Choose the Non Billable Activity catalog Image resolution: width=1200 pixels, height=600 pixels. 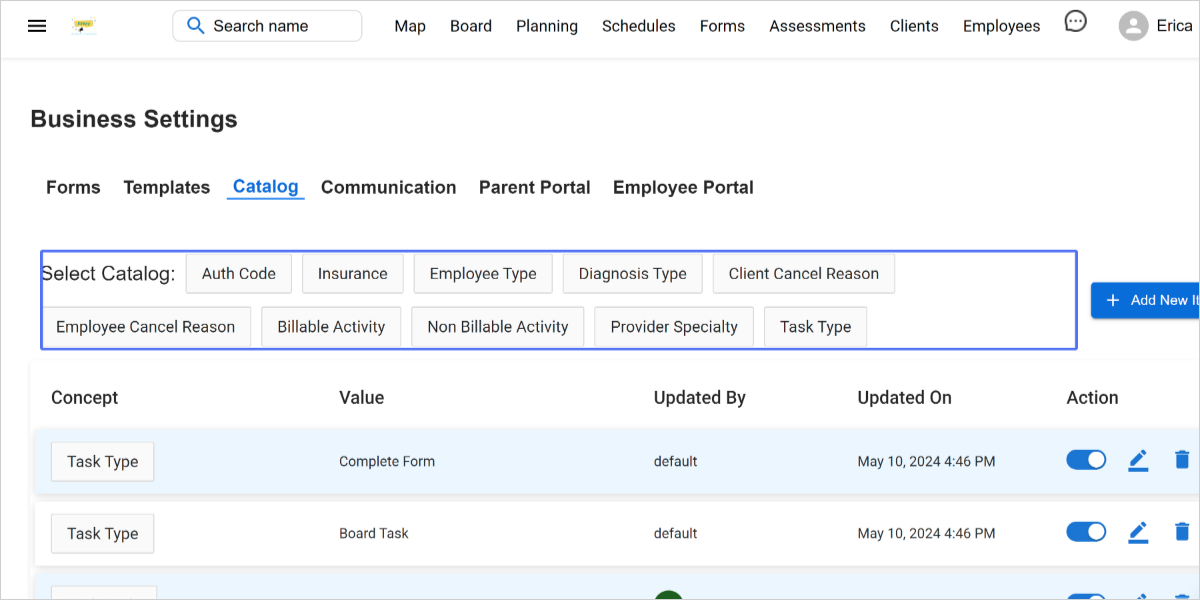coord(497,327)
